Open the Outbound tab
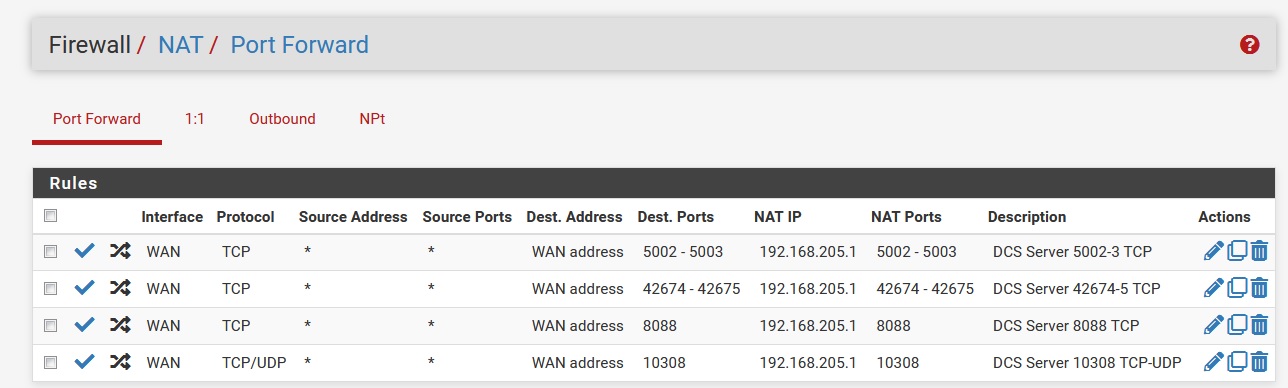Screen dimensions: 1288x388 click(282, 119)
